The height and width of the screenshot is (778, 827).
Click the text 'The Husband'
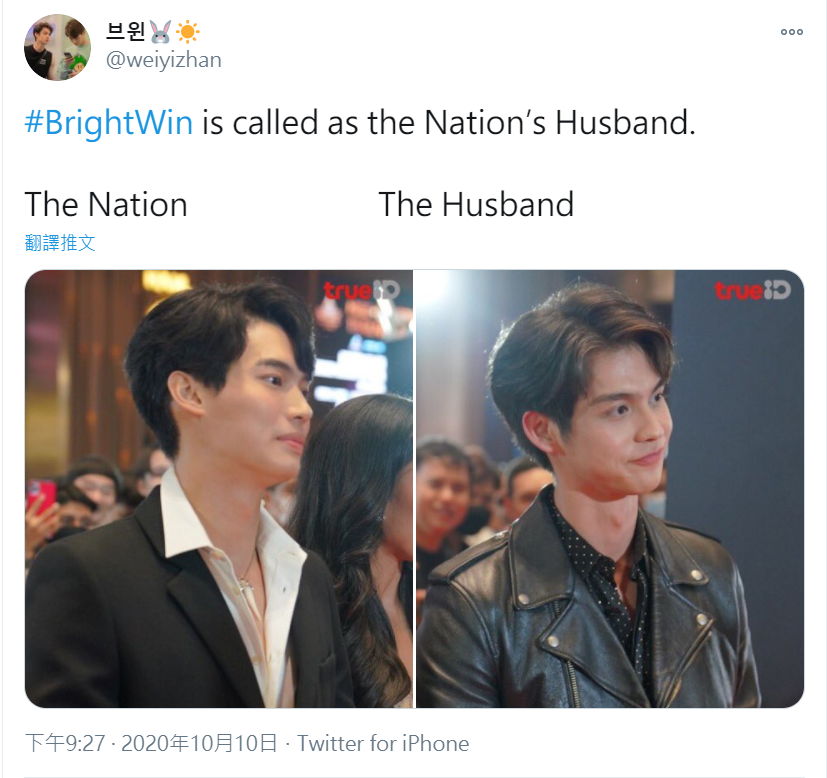476,205
